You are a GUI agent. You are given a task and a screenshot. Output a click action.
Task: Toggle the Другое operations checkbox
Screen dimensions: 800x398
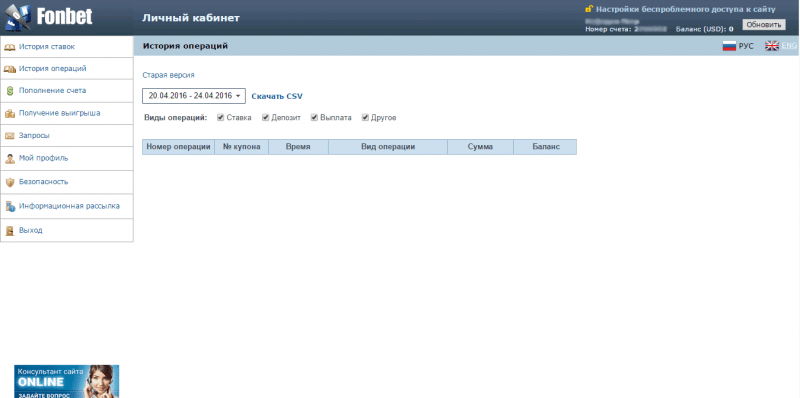(x=365, y=117)
